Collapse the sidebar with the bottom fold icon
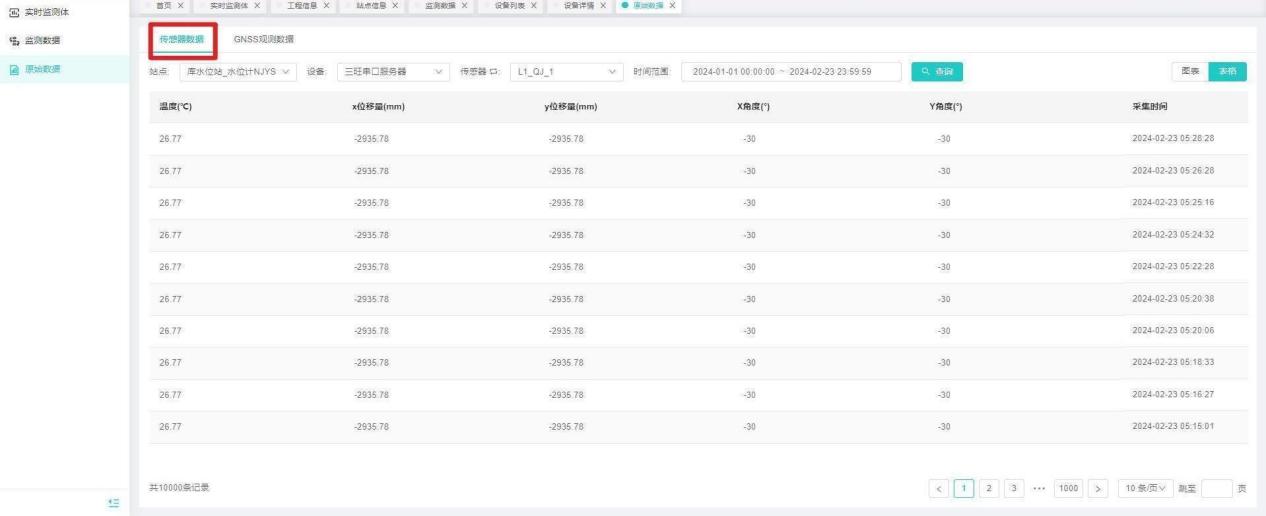This screenshot has height=516, width=1266. (113, 502)
